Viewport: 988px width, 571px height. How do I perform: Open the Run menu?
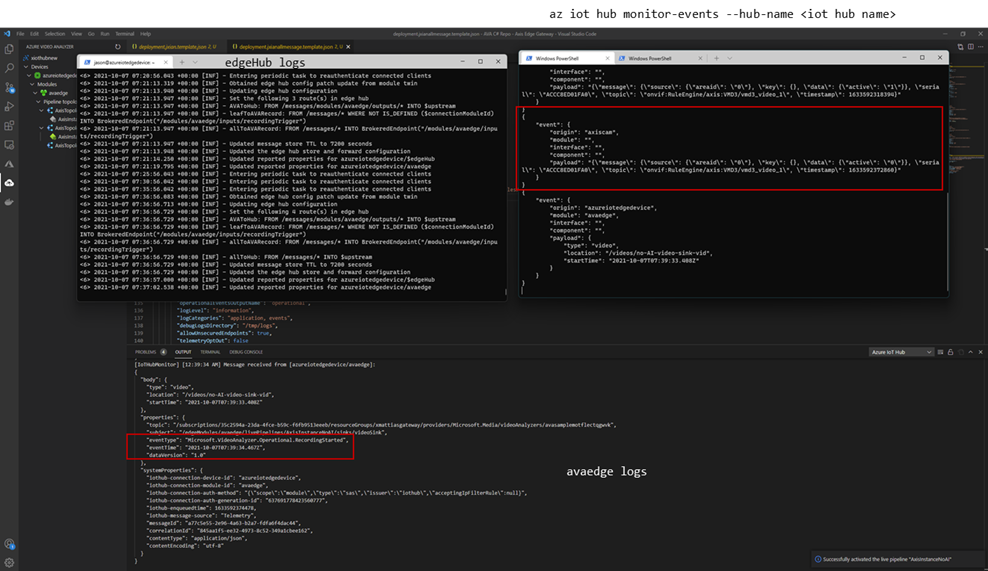[105, 33]
